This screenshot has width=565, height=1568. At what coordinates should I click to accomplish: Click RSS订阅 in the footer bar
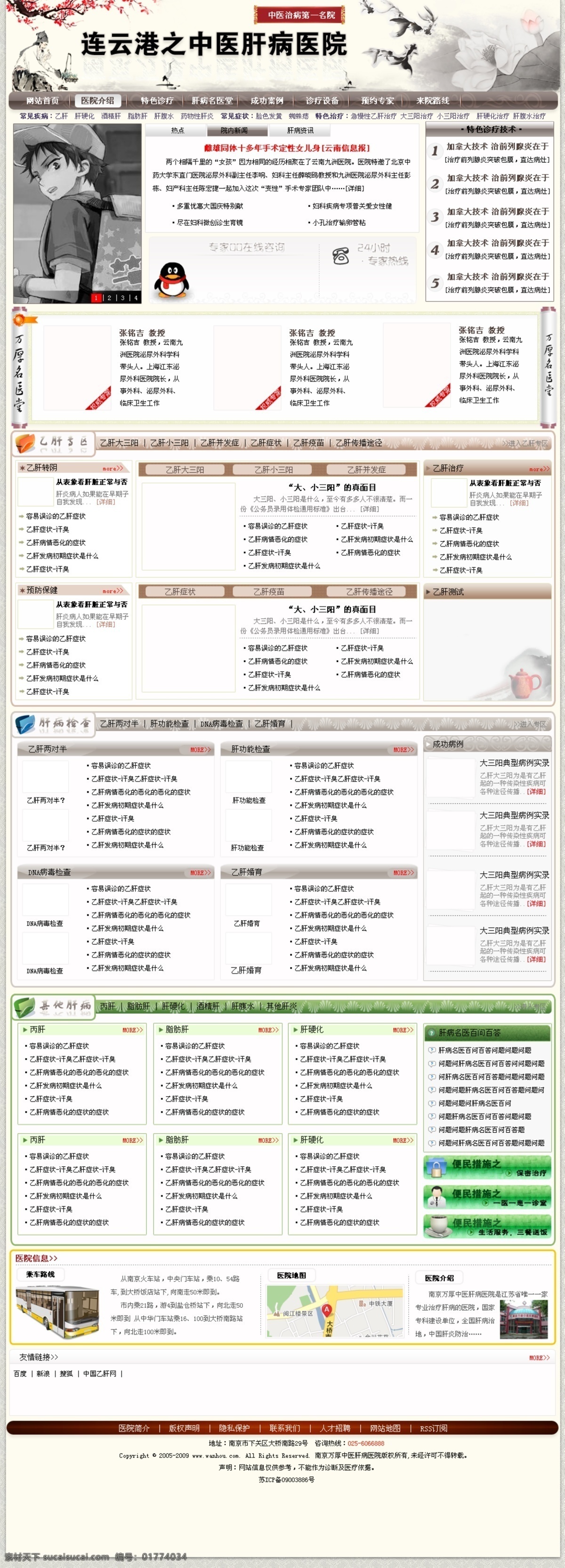point(433,1428)
